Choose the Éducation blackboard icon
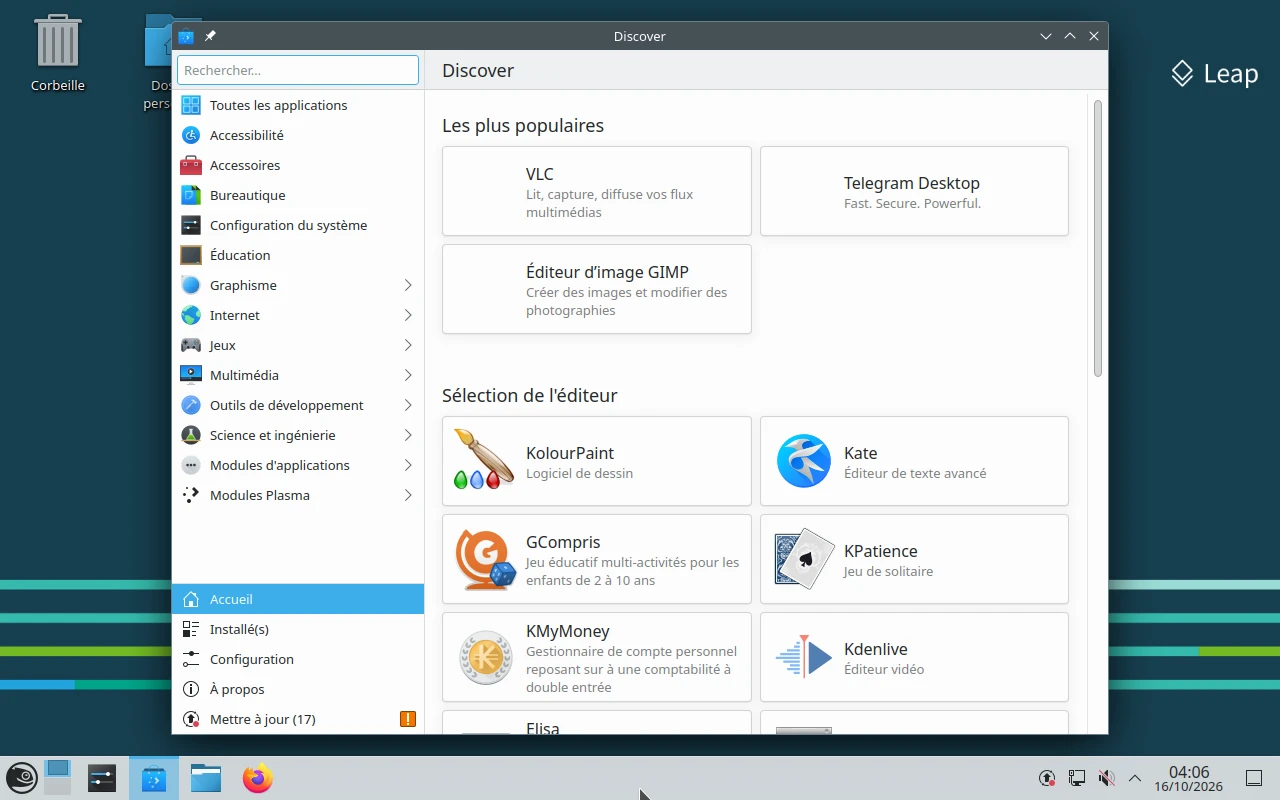The height and width of the screenshot is (800, 1280). click(191, 255)
